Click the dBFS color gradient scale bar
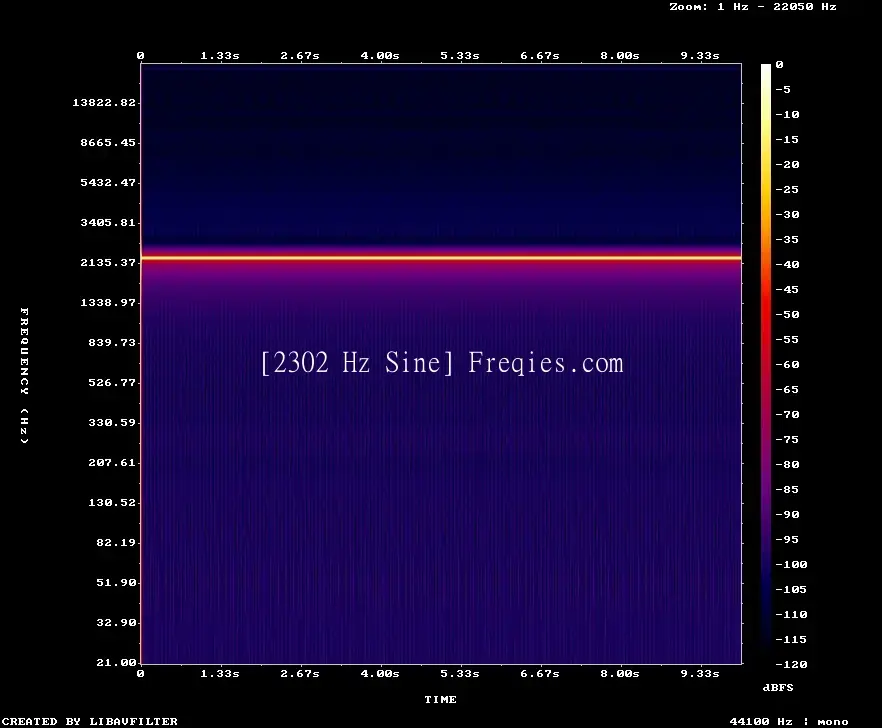 766,364
